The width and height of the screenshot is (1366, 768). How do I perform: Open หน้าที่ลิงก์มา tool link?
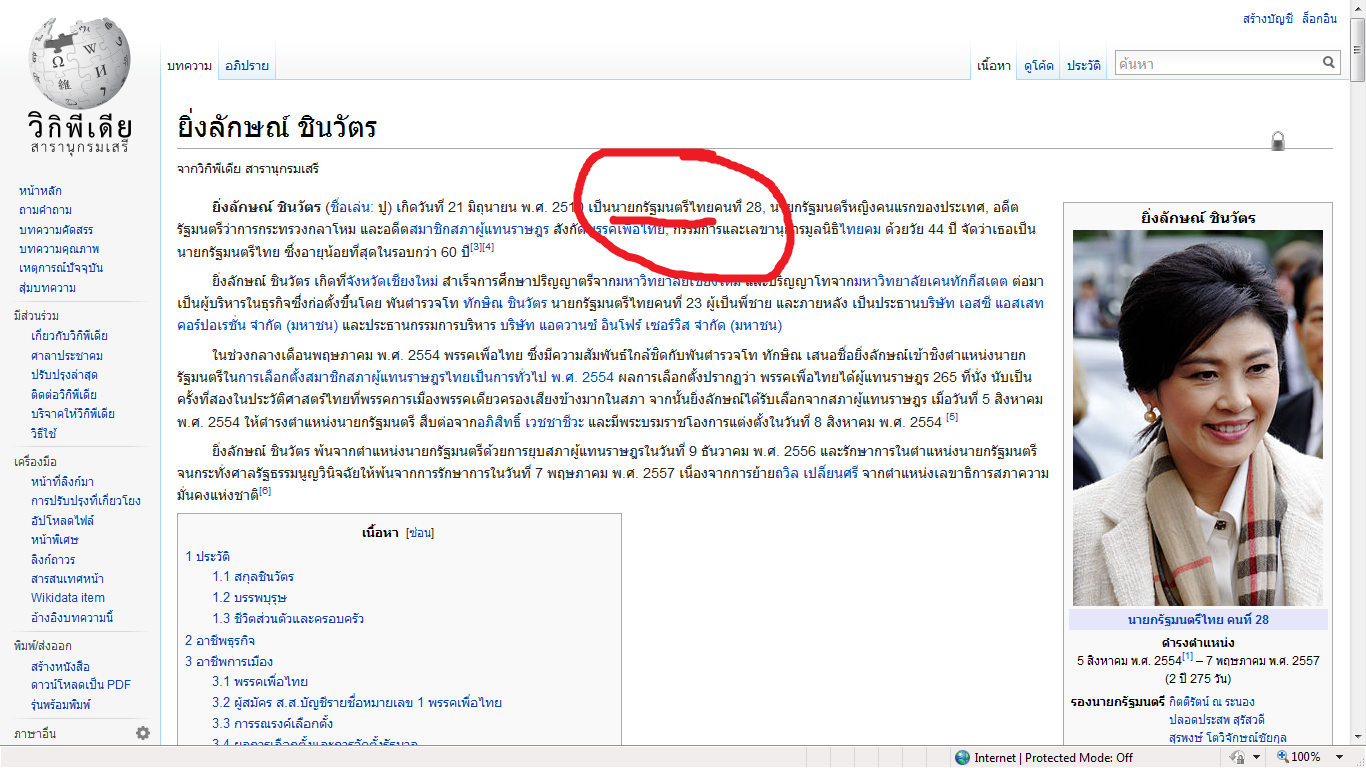point(62,482)
